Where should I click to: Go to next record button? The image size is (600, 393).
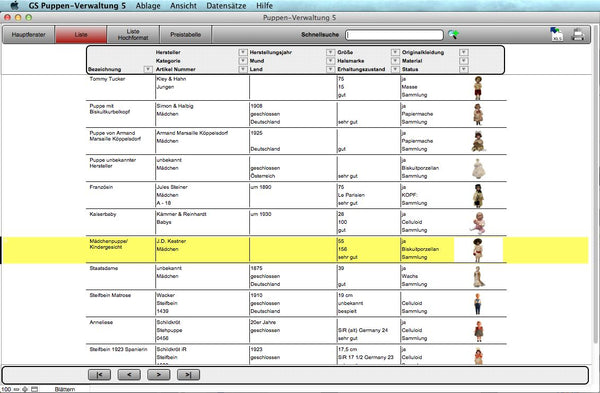click(x=158, y=375)
